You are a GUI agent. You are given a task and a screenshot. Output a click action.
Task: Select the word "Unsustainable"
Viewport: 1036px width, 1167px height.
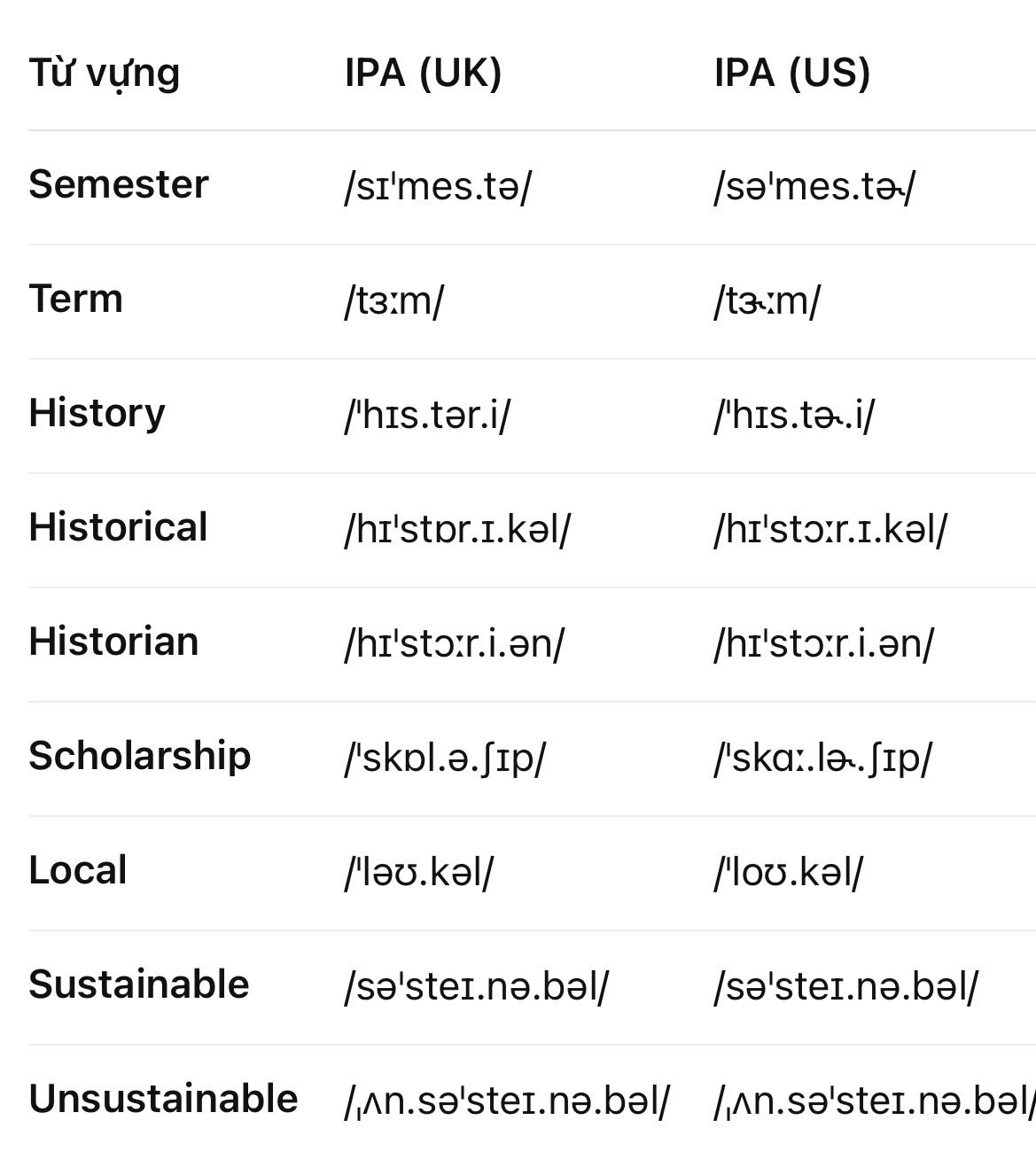pos(163,1099)
